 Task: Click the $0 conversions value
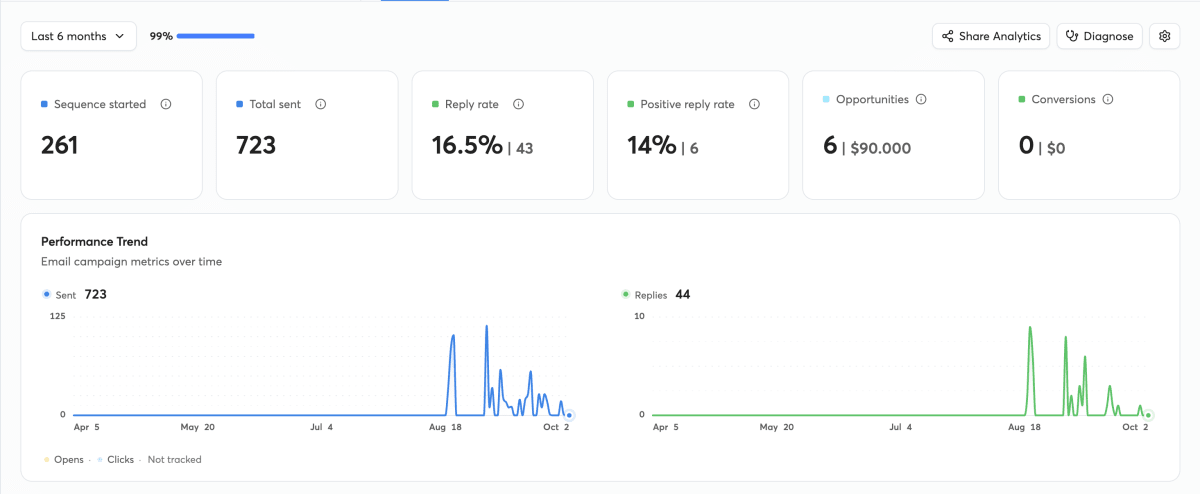pyautogui.click(x=1056, y=148)
